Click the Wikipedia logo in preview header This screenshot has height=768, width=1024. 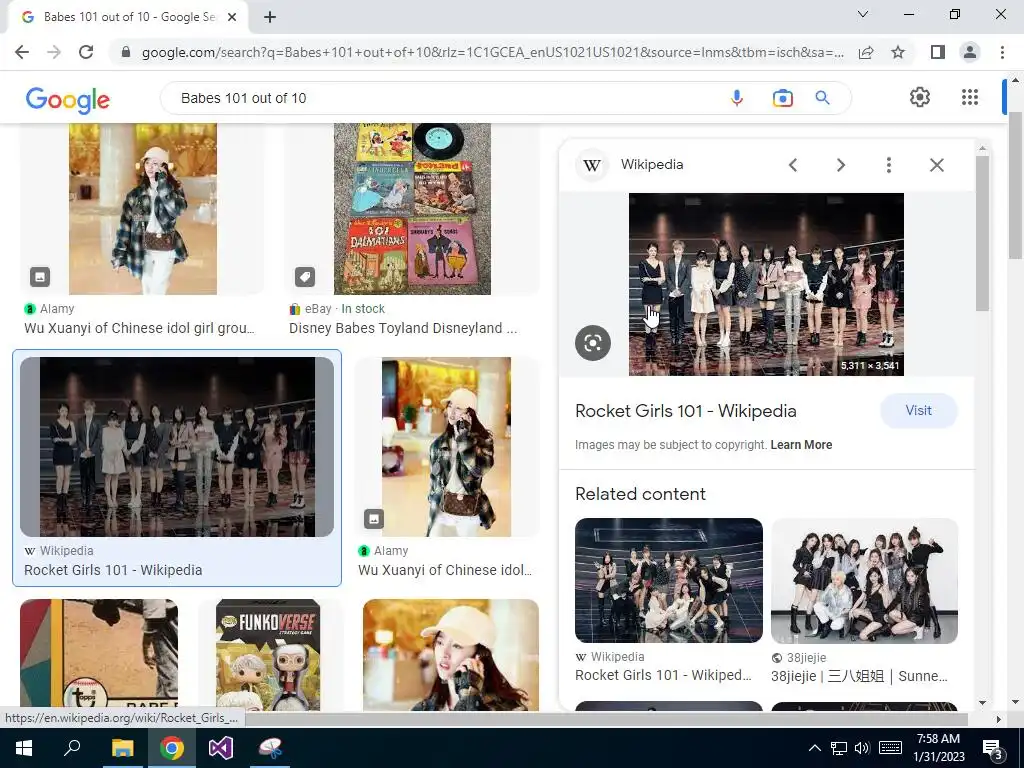[x=592, y=165]
